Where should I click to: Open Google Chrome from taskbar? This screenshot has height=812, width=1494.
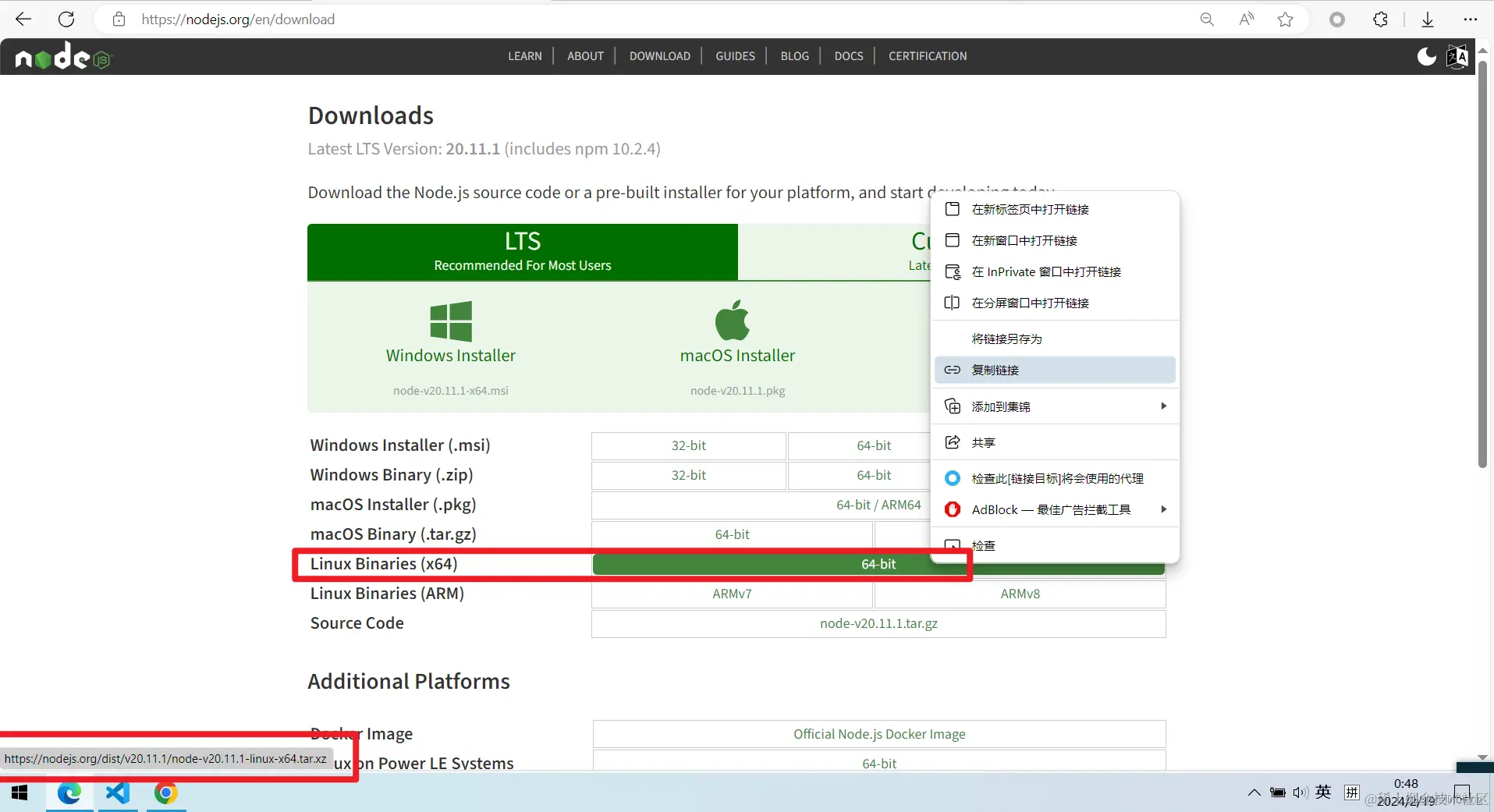pos(165,792)
